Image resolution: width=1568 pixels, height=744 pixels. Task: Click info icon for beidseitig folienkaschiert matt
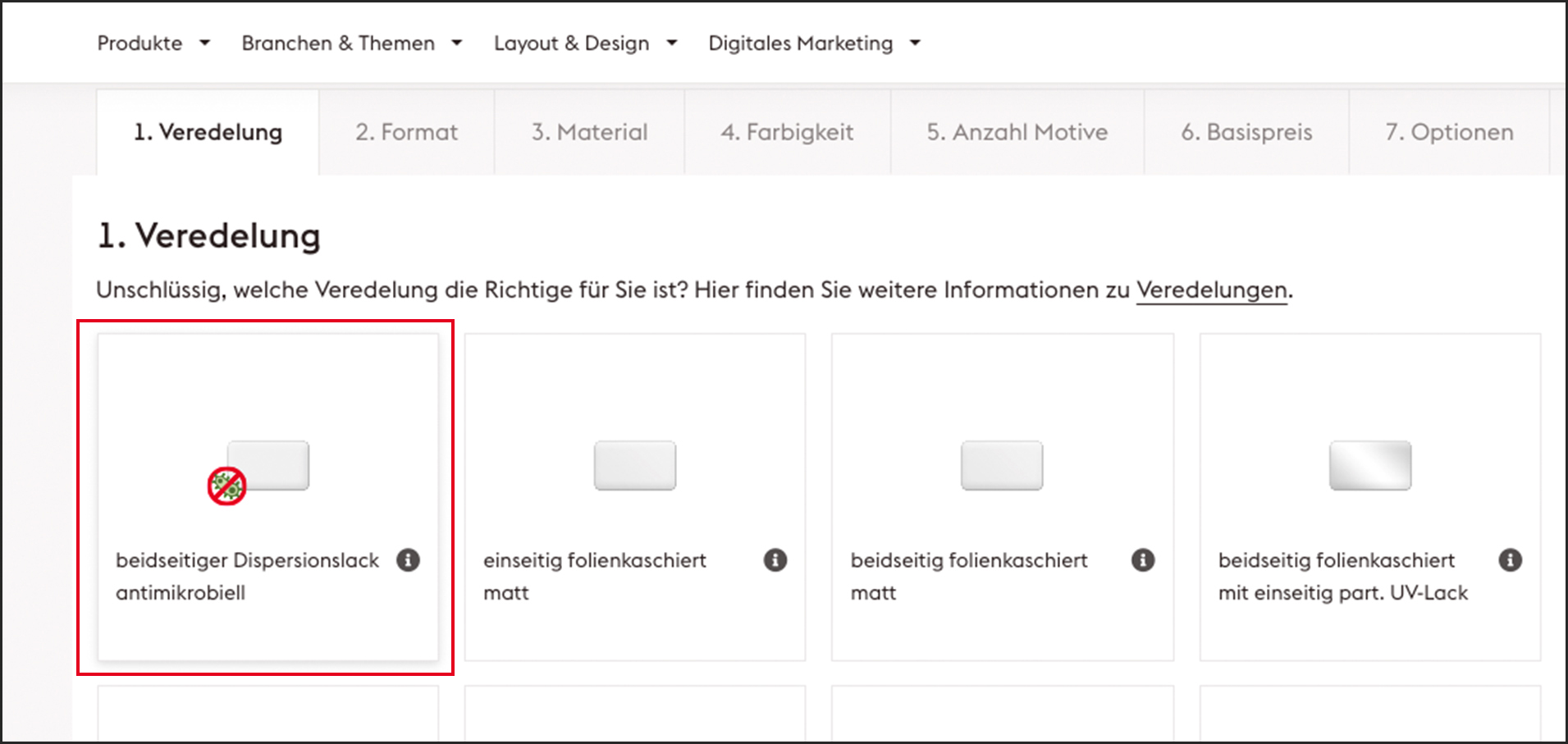pyautogui.click(x=1143, y=559)
